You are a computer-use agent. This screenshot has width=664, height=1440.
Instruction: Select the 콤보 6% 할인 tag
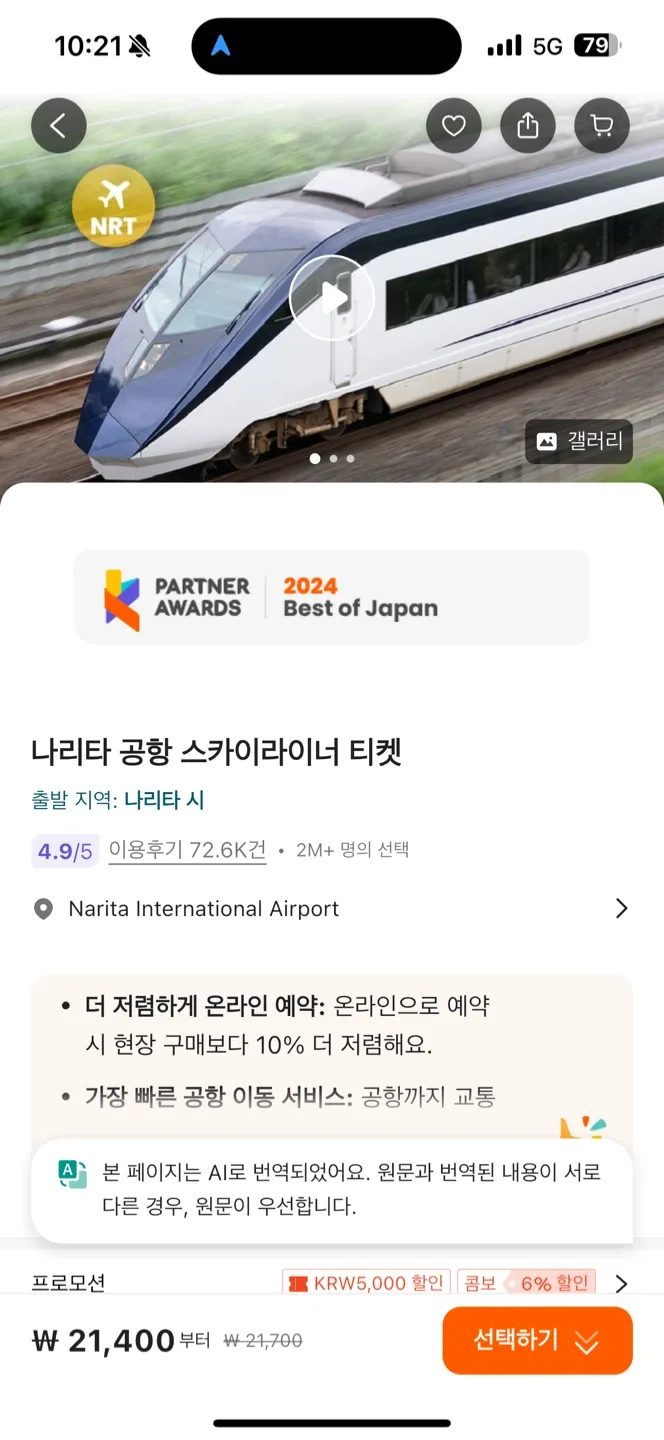pos(527,1282)
